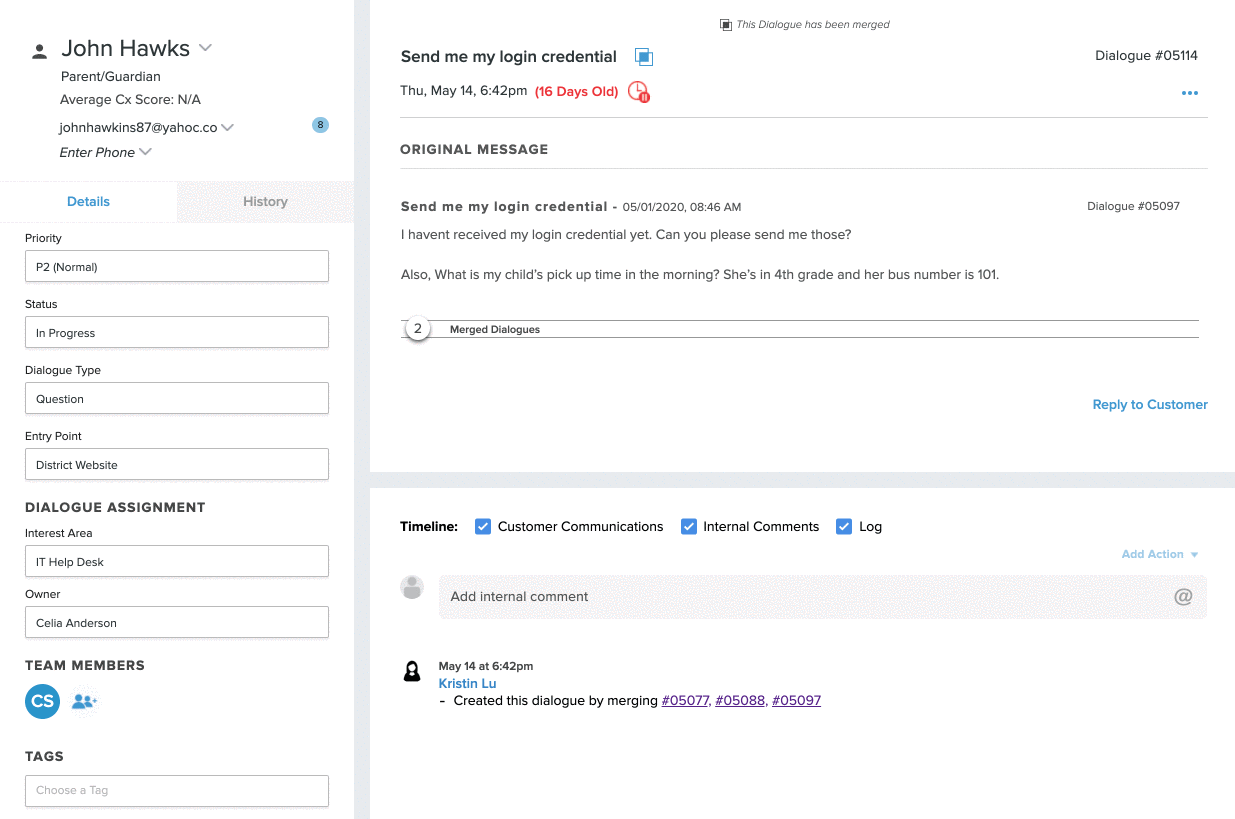The width and height of the screenshot is (1235, 819).
Task: Click the red paused clock icon
Action: coord(638,92)
